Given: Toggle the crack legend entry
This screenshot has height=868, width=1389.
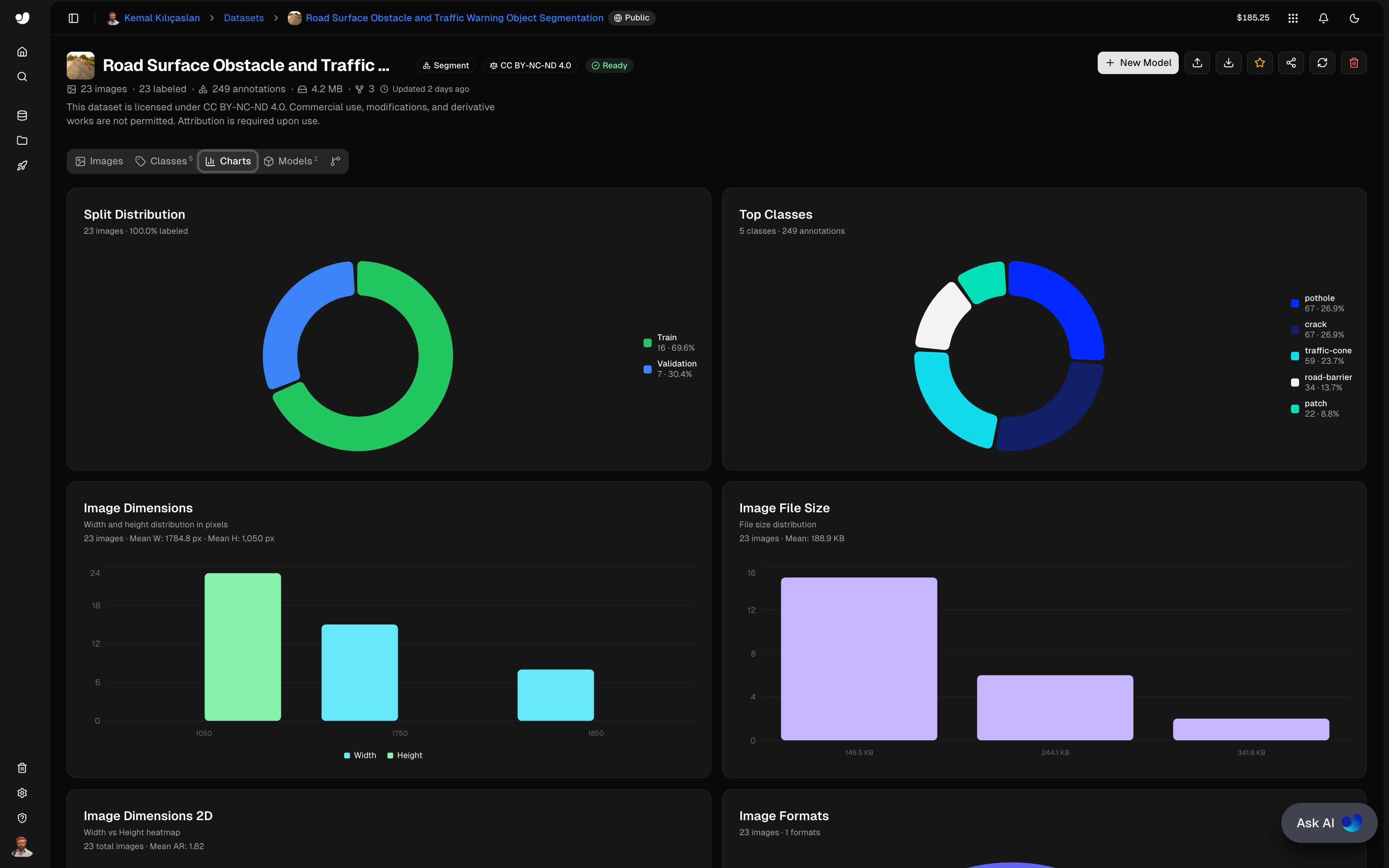Looking at the screenshot, I should (x=1317, y=329).
